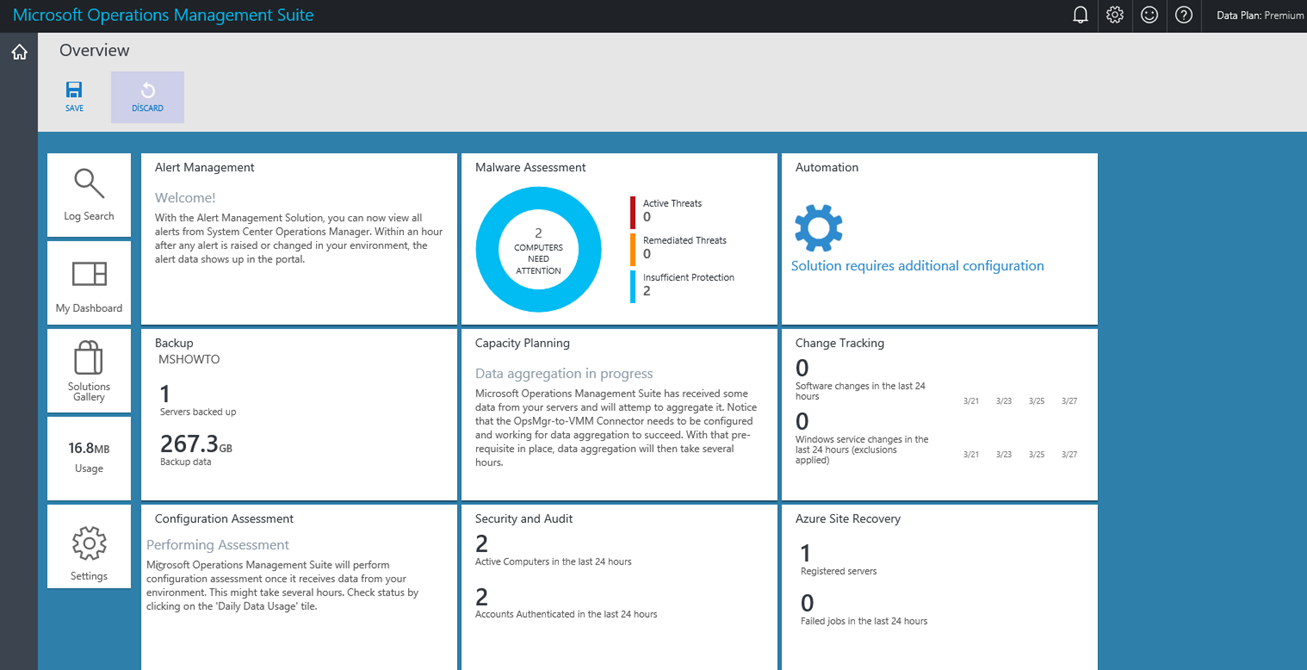This screenshot has width=1307, height=670.
Task: Click 'Accounts Authenticated in the last 24 hours'
Action: click(566, 614)
